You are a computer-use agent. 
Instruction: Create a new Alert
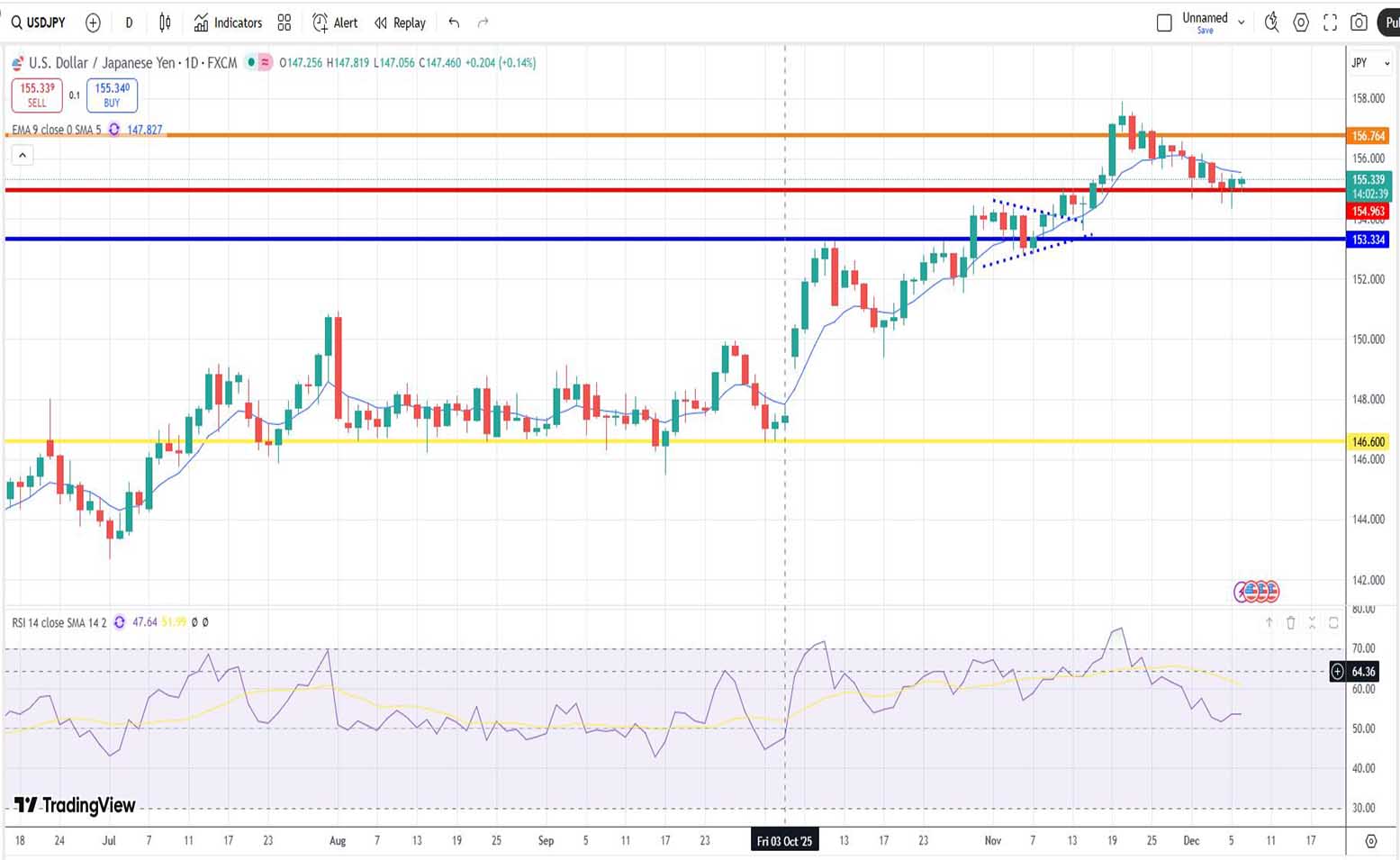pyautogui.click(x=335, y=23)
